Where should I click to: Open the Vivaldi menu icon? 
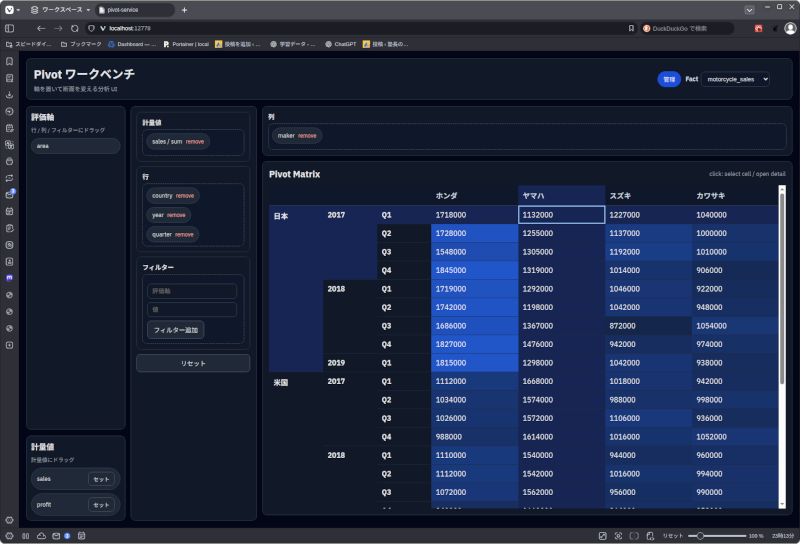coord(10,9)
